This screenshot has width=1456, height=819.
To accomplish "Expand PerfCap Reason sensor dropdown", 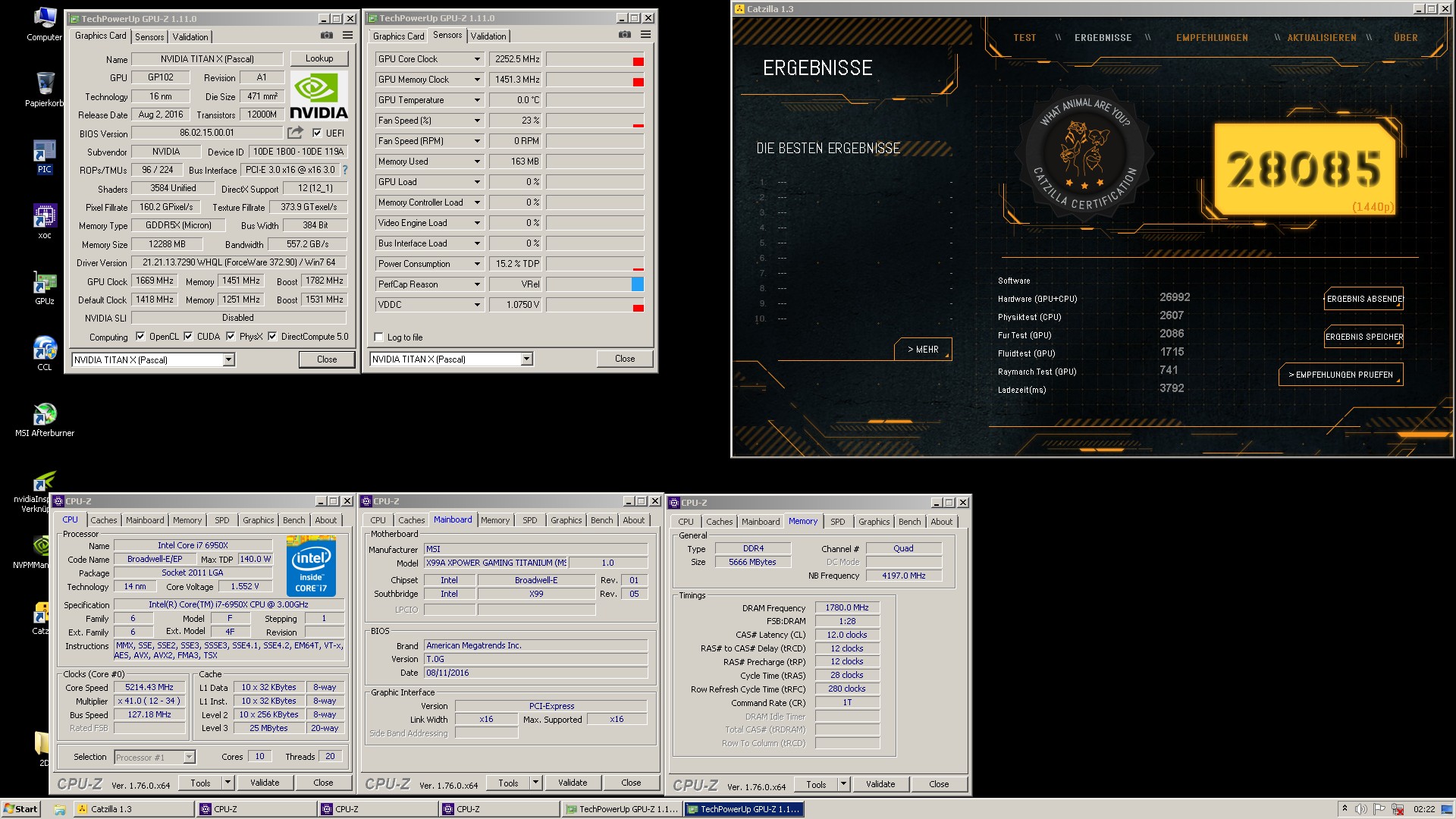I will click(x=477, y=284).
